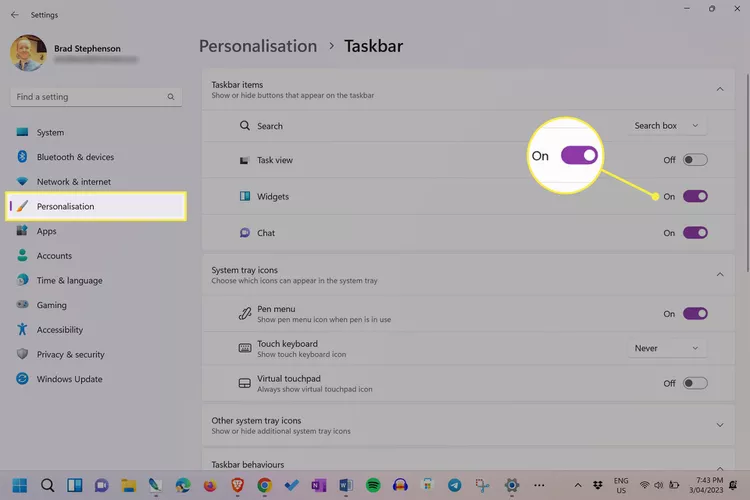Show hidden icons tray chevron

578,485
